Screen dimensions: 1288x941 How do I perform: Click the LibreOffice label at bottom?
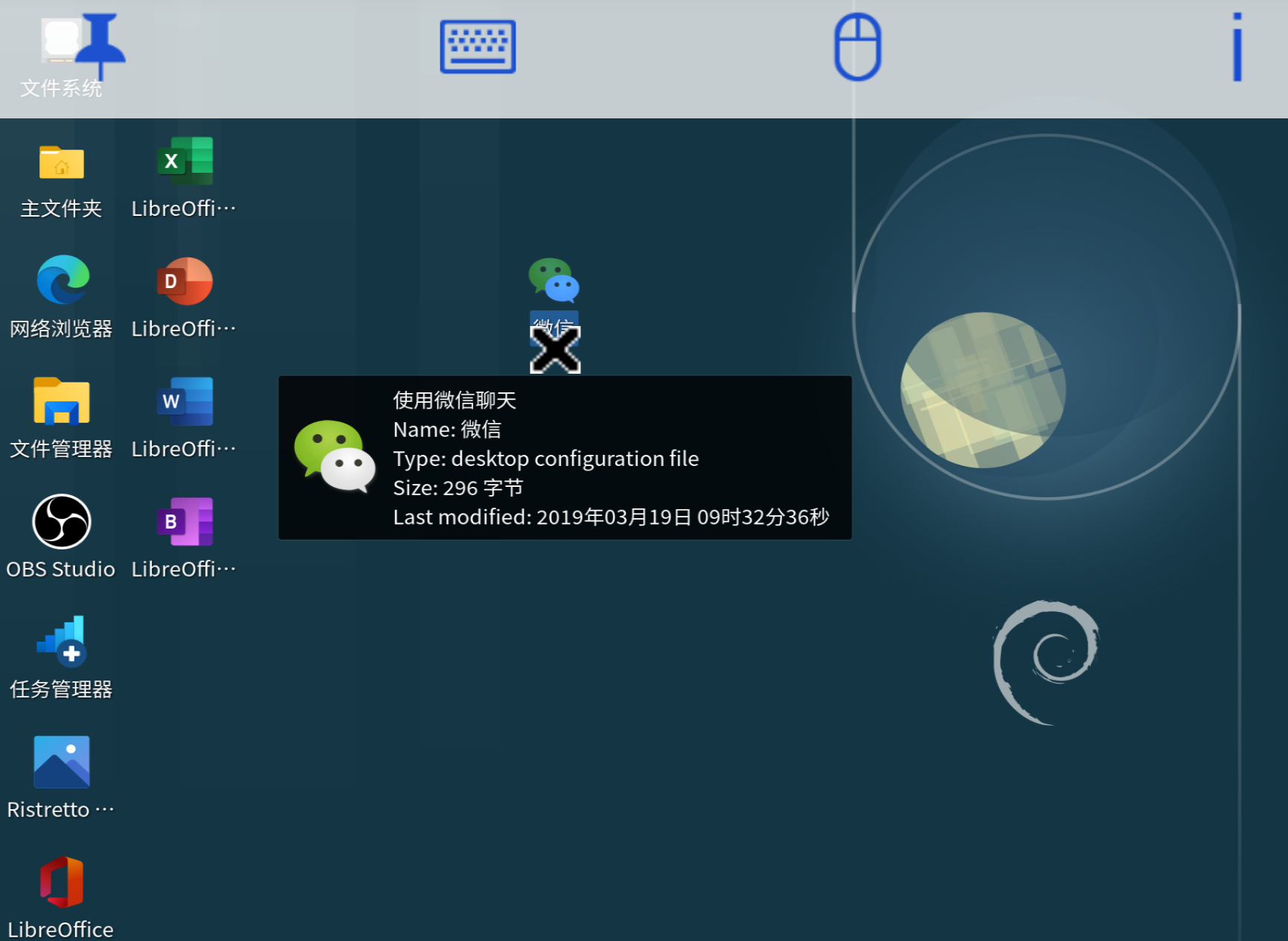(61, 930)
